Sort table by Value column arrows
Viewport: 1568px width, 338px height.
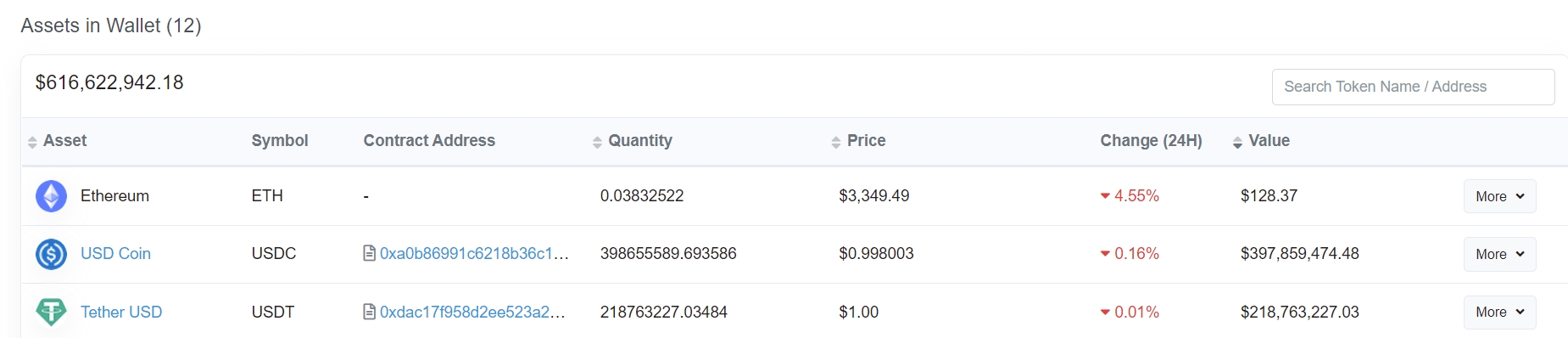point(1237,142)
